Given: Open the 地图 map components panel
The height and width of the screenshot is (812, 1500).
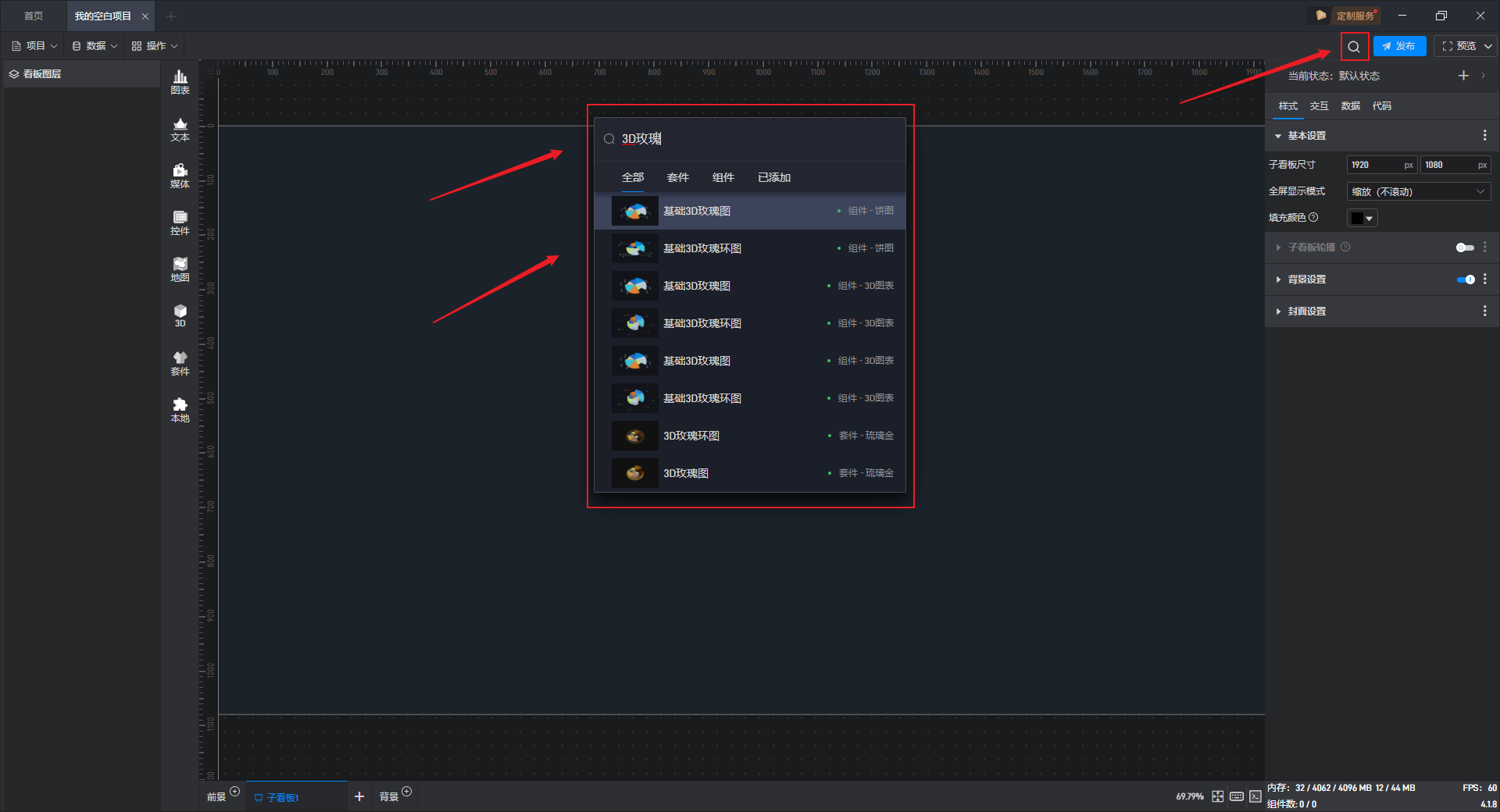Looking at the screenshot, I should pyautogui.click(x=180, y=269).
